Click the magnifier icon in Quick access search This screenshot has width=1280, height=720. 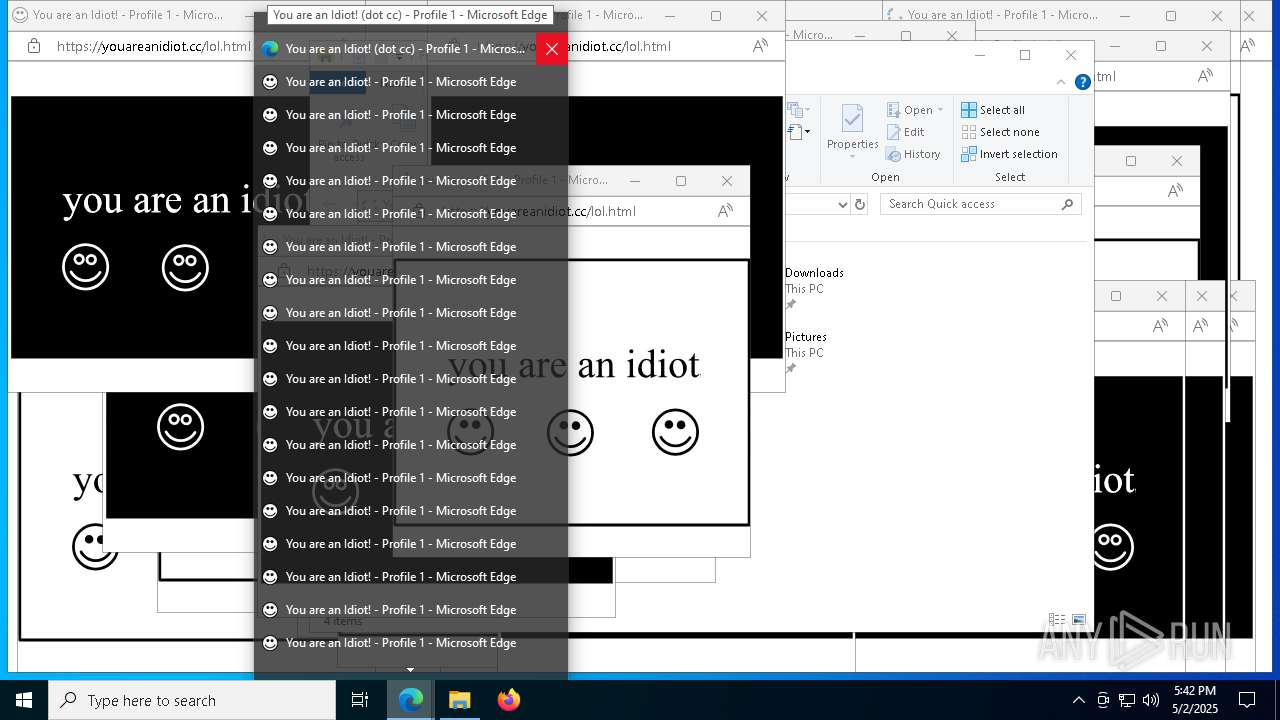coord(1067,204)
